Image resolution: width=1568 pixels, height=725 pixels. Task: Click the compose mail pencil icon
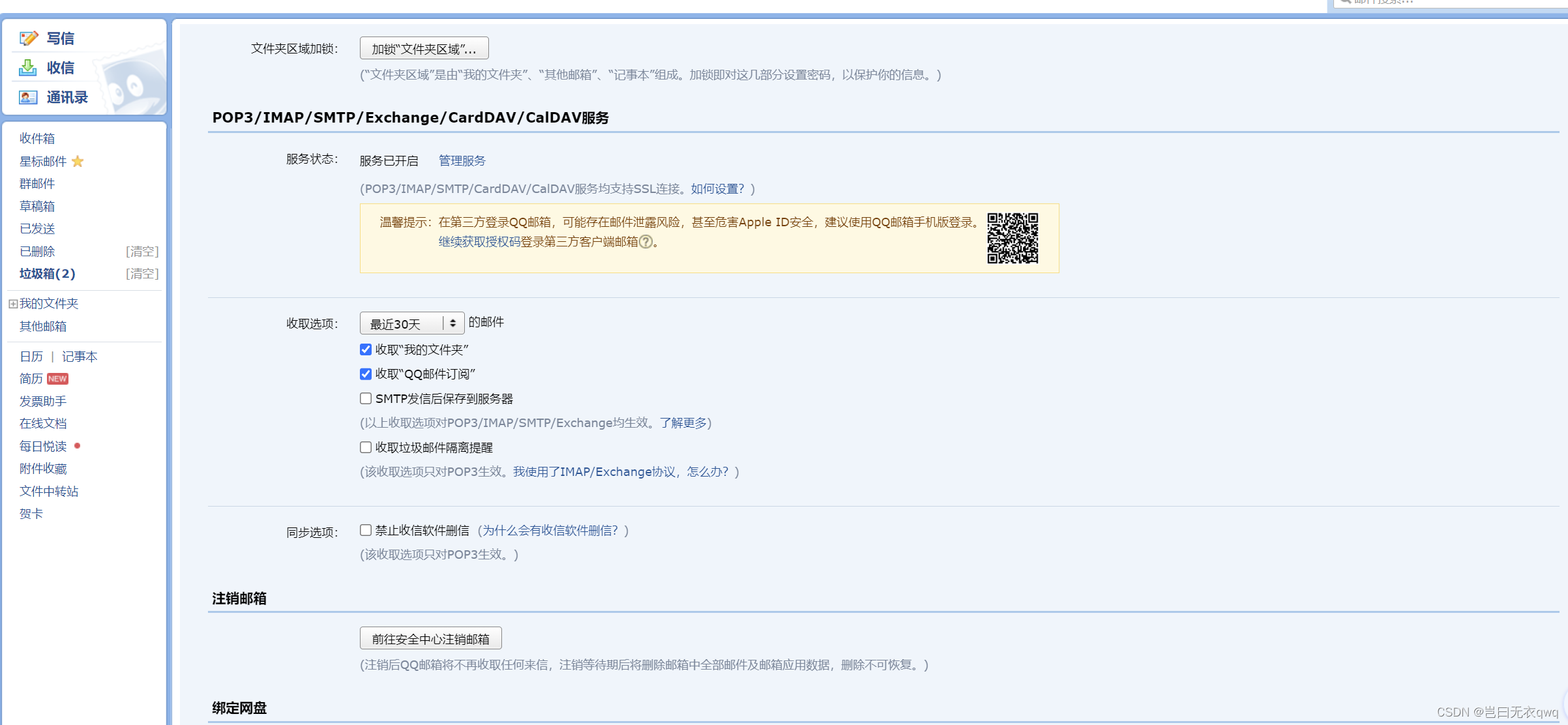coord(29,38)
